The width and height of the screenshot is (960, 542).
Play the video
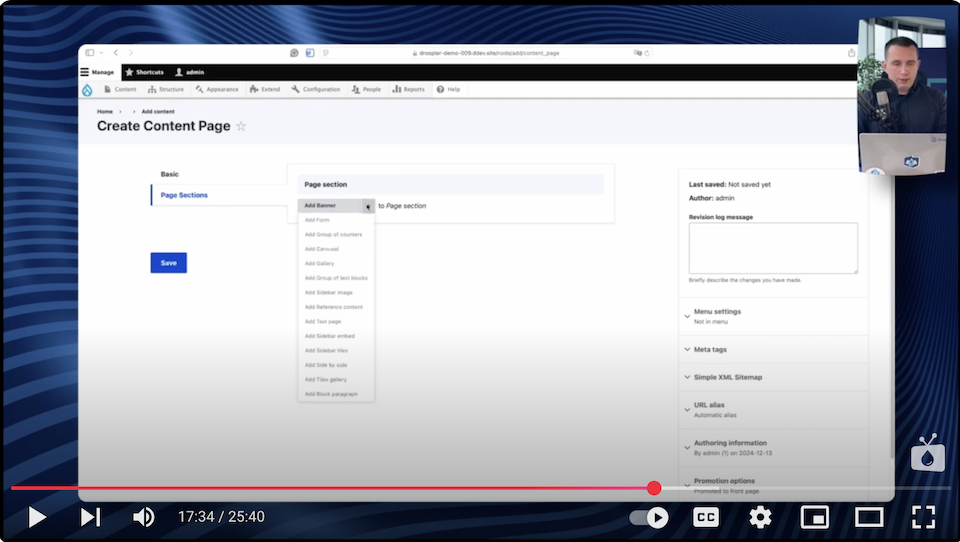click(x=37, y=518)
